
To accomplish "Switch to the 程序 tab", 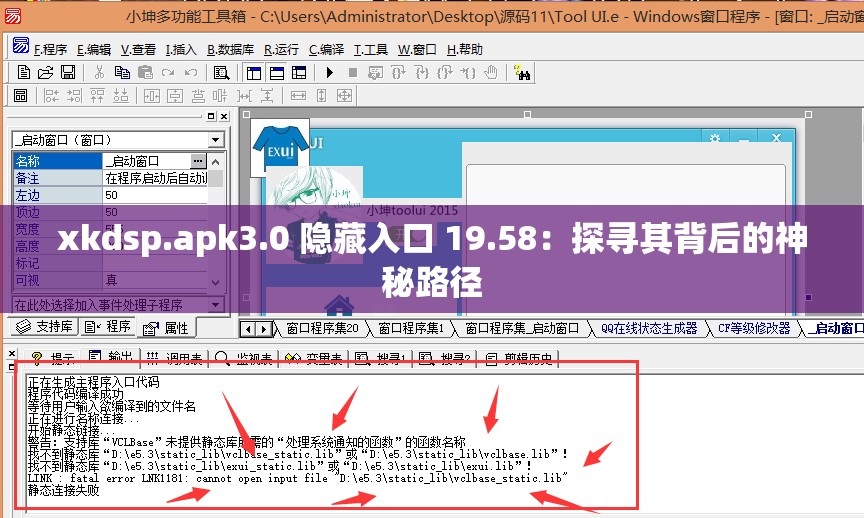I will click(x=108, y=327).
